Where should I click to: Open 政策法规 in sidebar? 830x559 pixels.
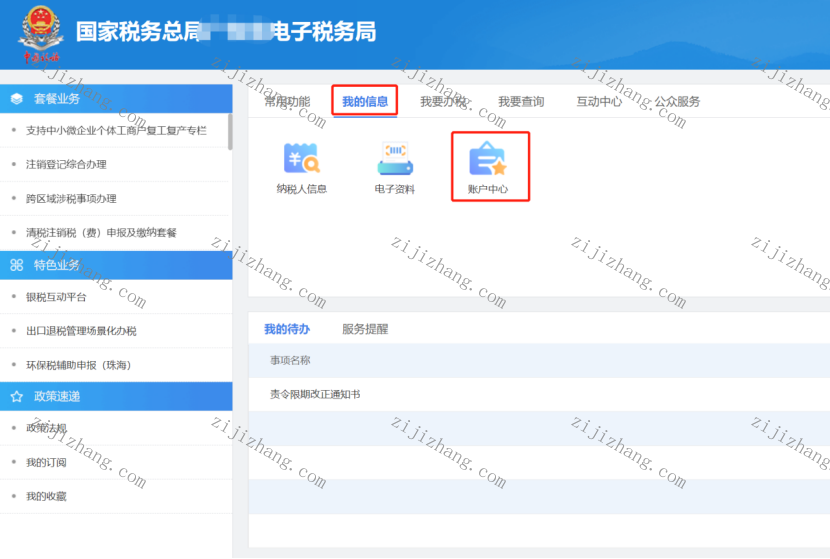click(47, 428)
